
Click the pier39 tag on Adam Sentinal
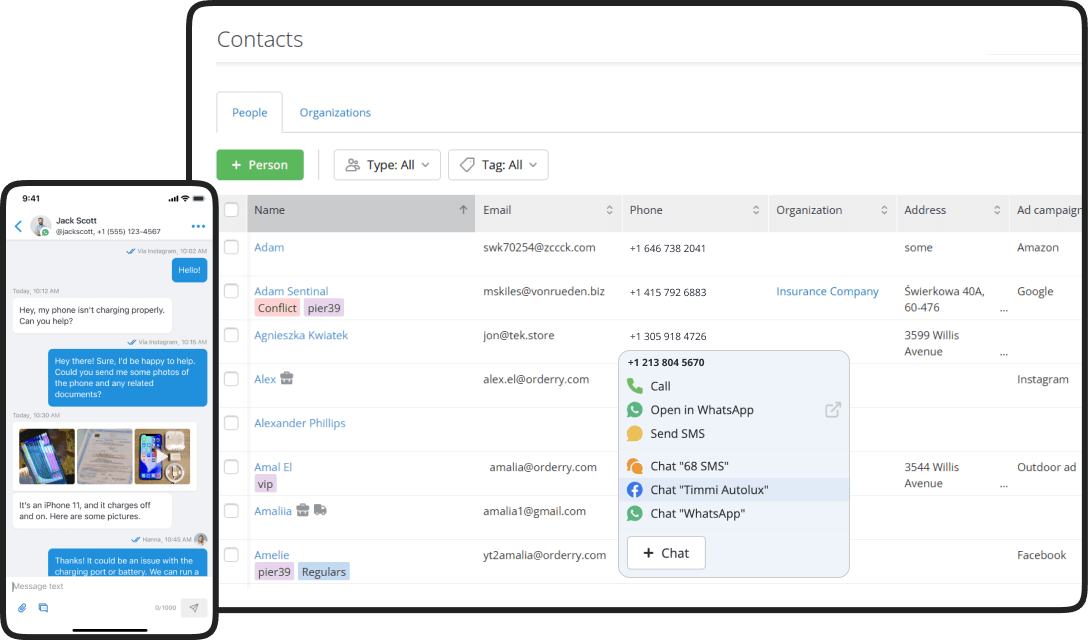(x=324, y=308)
